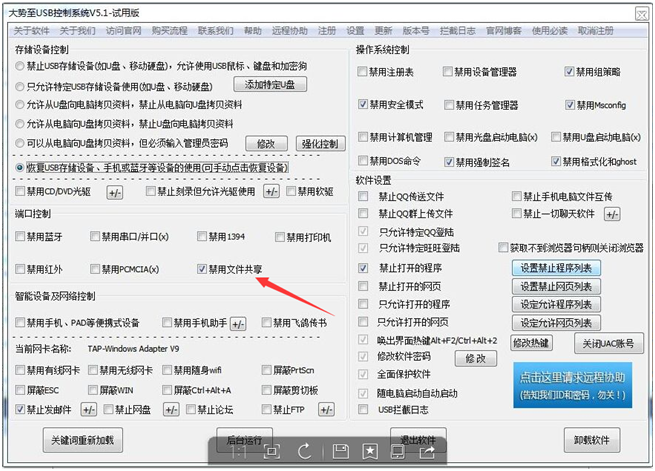The image size is (655, 471).
Task: Toggle the 禁用注册表 checkbox
Action: pos(362,71)
